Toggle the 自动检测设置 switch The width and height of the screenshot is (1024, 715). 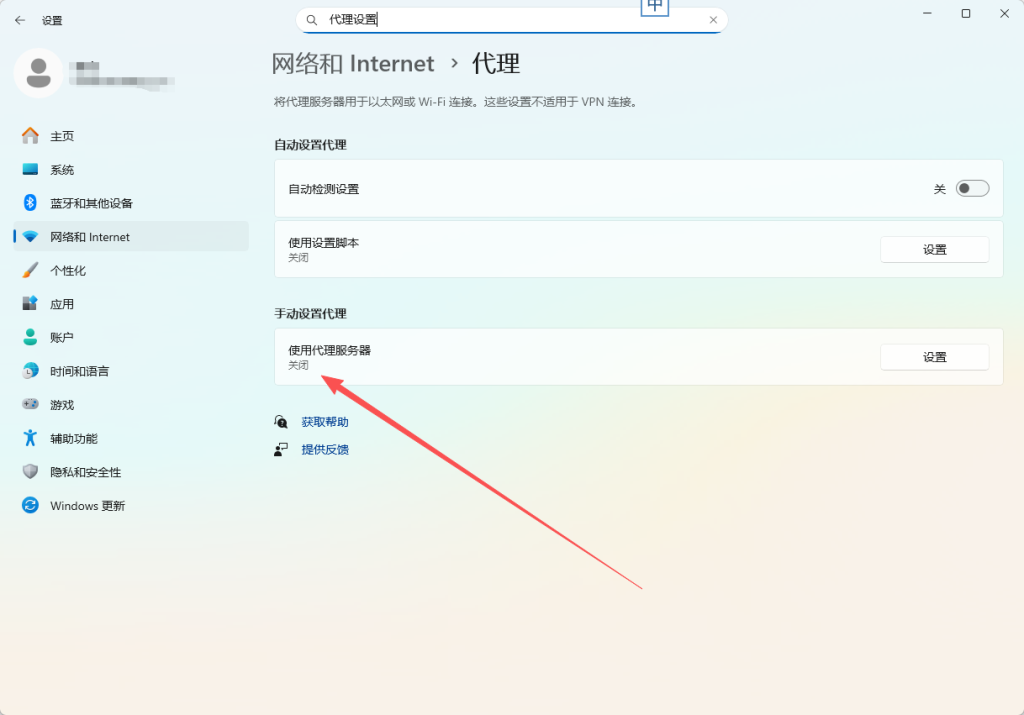click(x=972, y=189)
